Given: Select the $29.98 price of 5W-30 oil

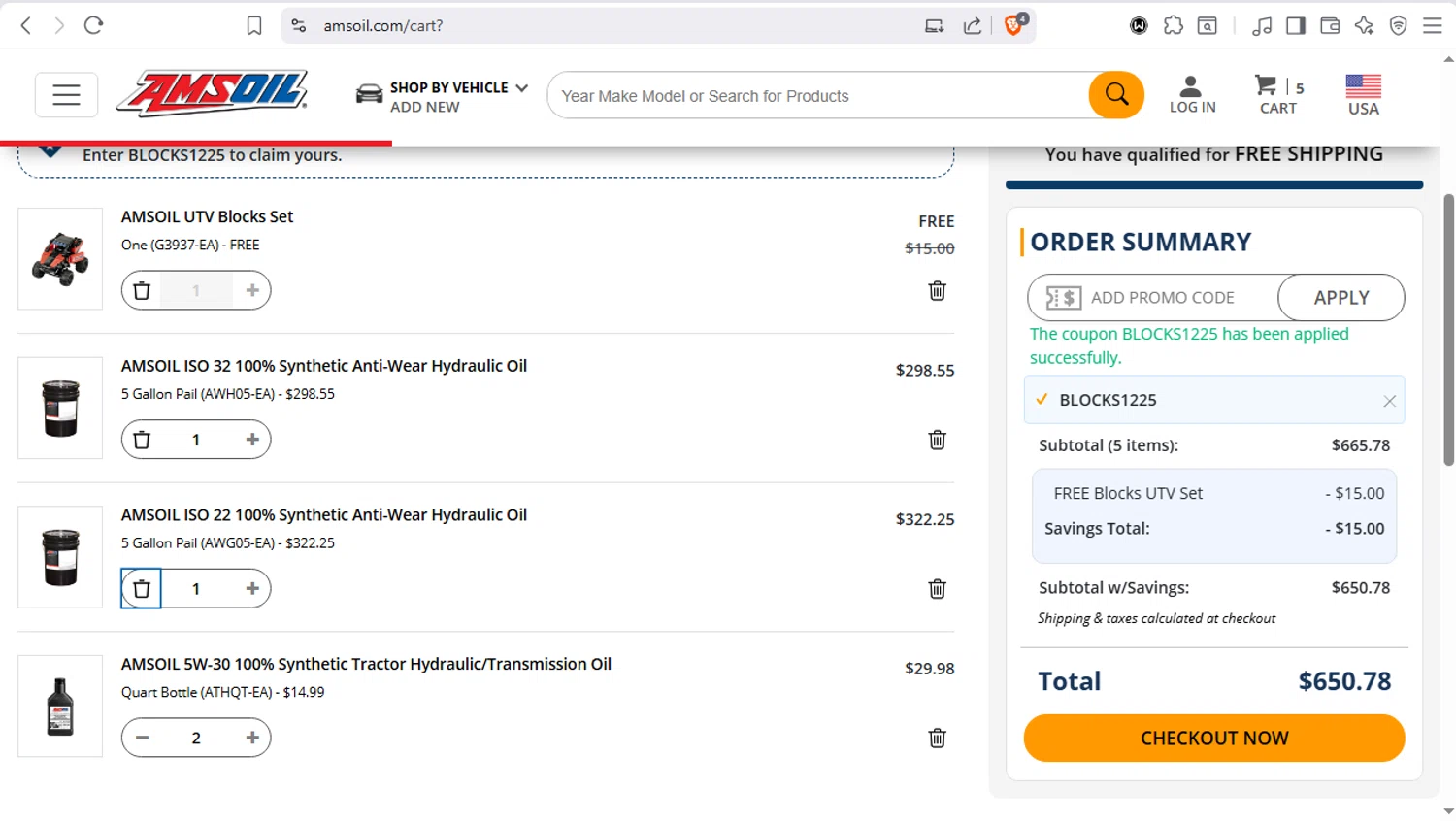Looking at the screenshot, I should 929,669.
